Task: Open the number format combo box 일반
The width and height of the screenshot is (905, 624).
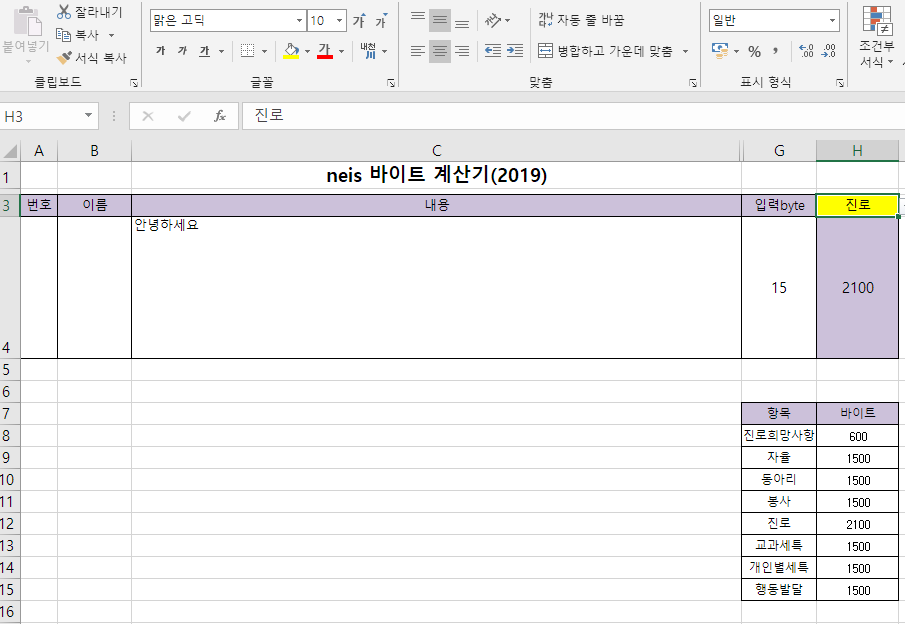Action: [774, 21]
